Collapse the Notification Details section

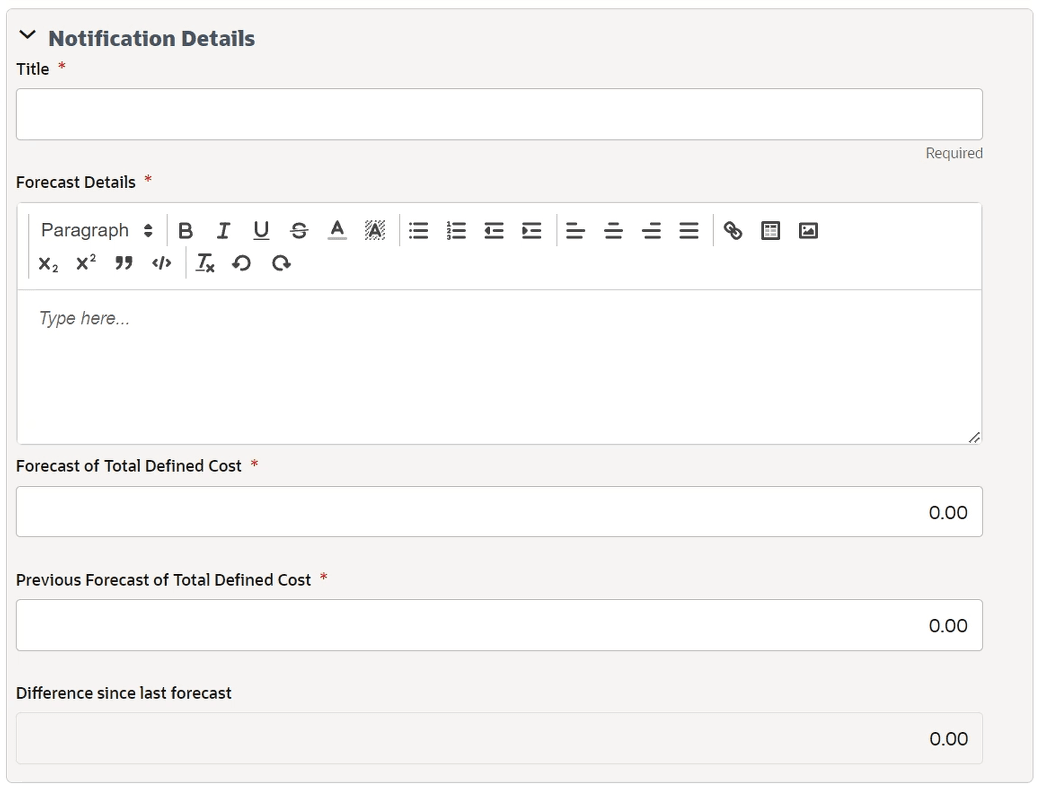28,37
